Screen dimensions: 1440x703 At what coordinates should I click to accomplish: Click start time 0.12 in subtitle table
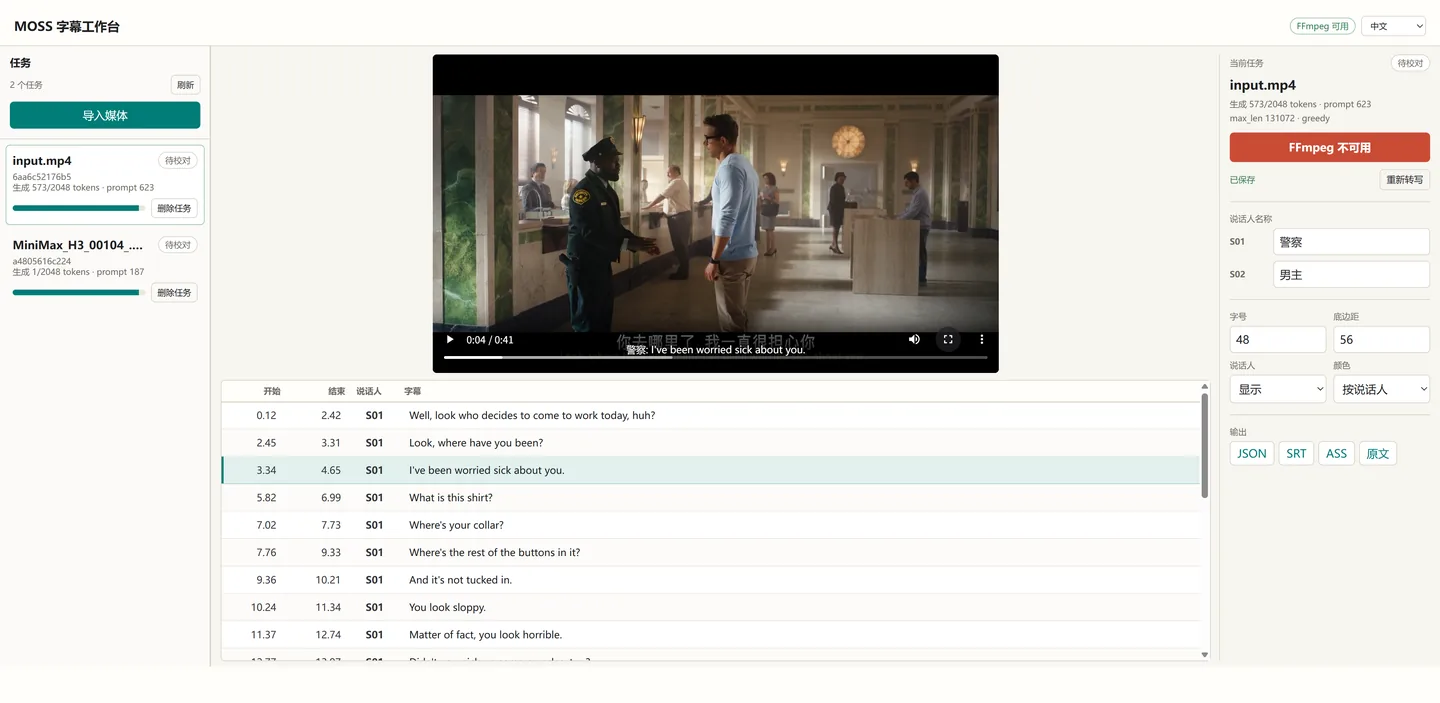pyautogui.click(x=266, y=415)
